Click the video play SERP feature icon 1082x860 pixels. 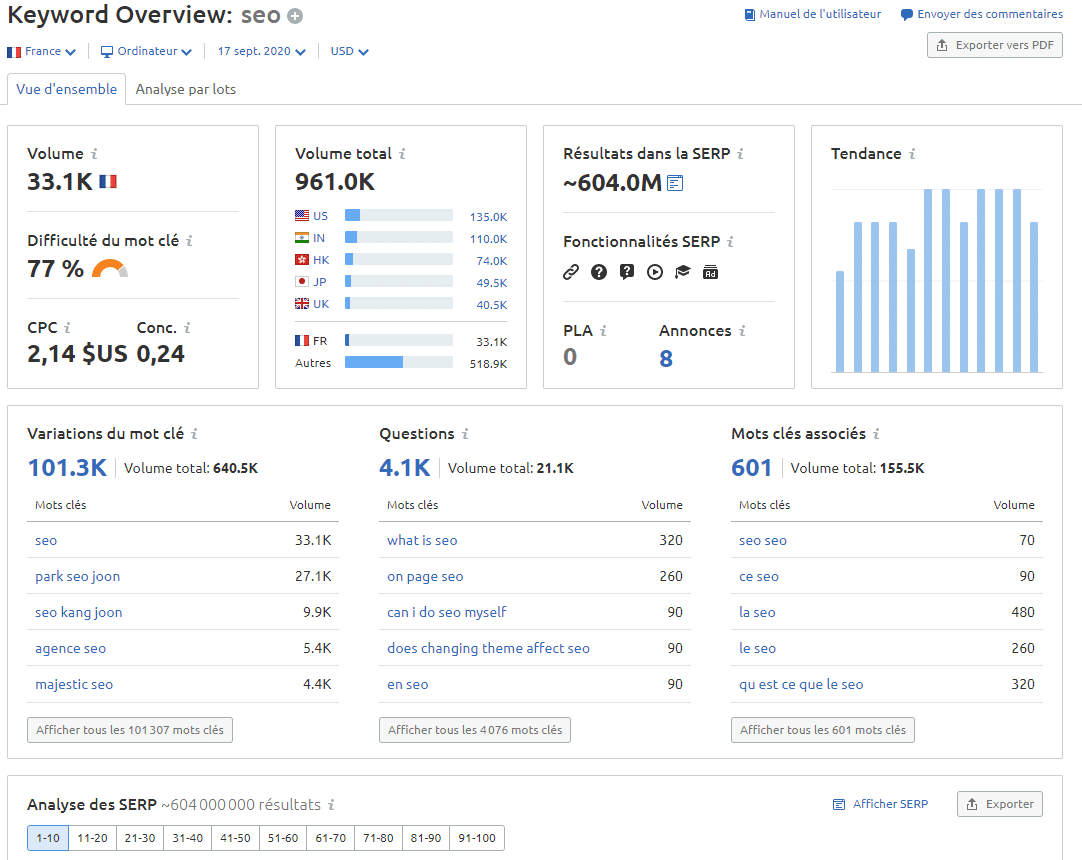coord(655,272)
